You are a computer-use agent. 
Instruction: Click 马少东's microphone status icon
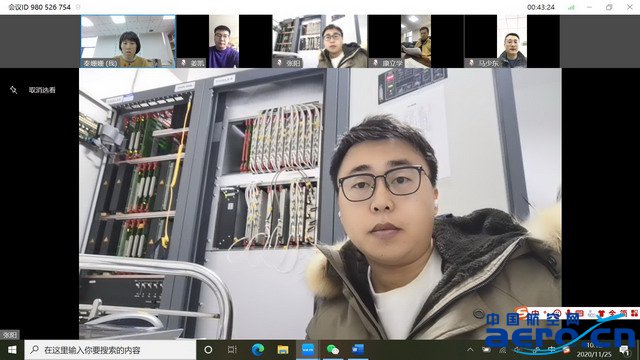pyautogui.click(x=471, y=63)
